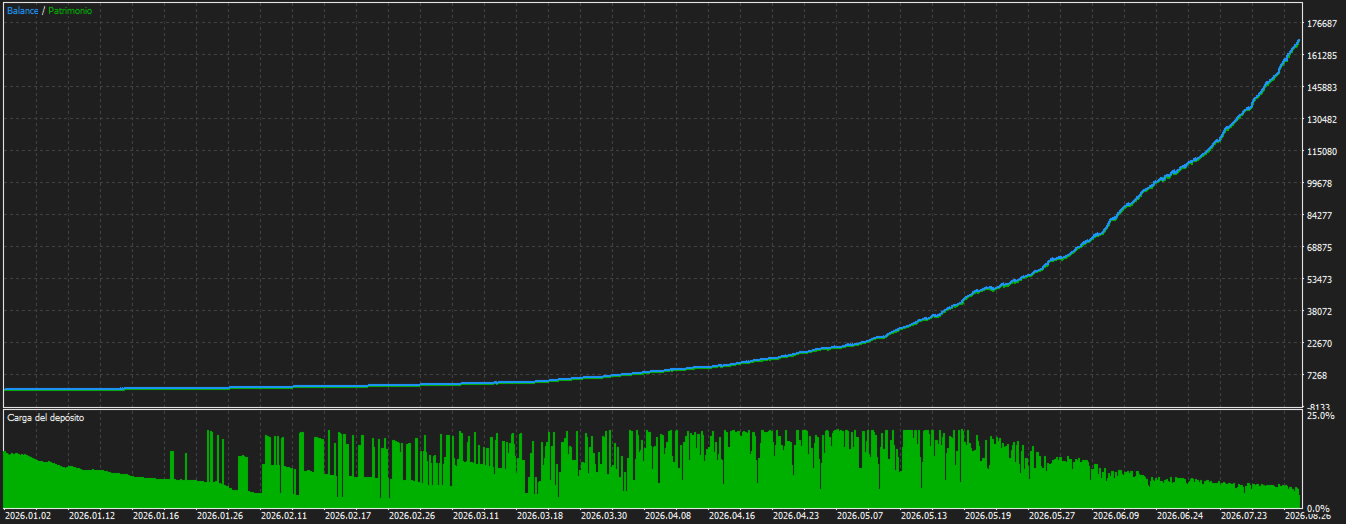
Task: Select the 2026.04.08 date label
Action: pyautogui.click(x=668, y=517)
